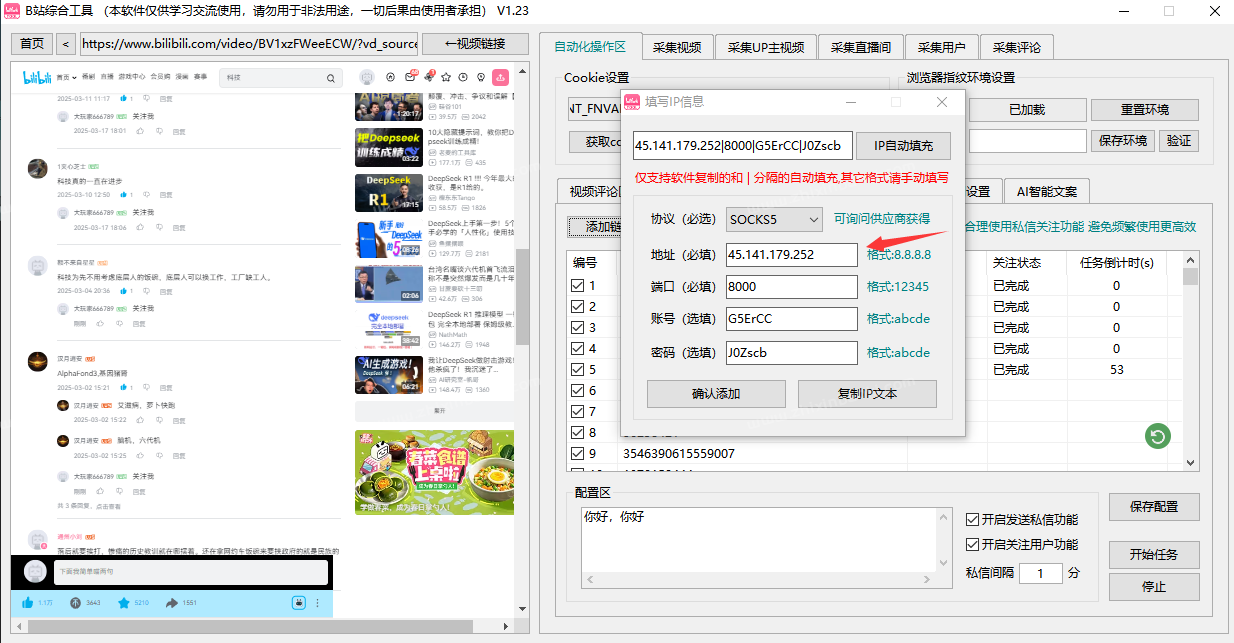Click the search magnifier icon on the bilibili page
Screen dimensions: 1234x643
pos(330,76)
